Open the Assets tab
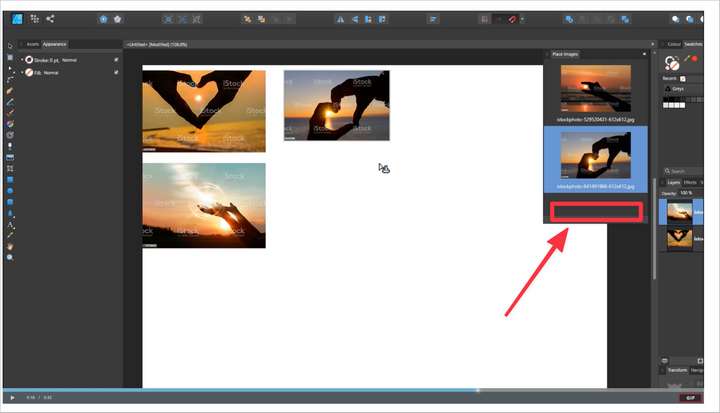 33,44
